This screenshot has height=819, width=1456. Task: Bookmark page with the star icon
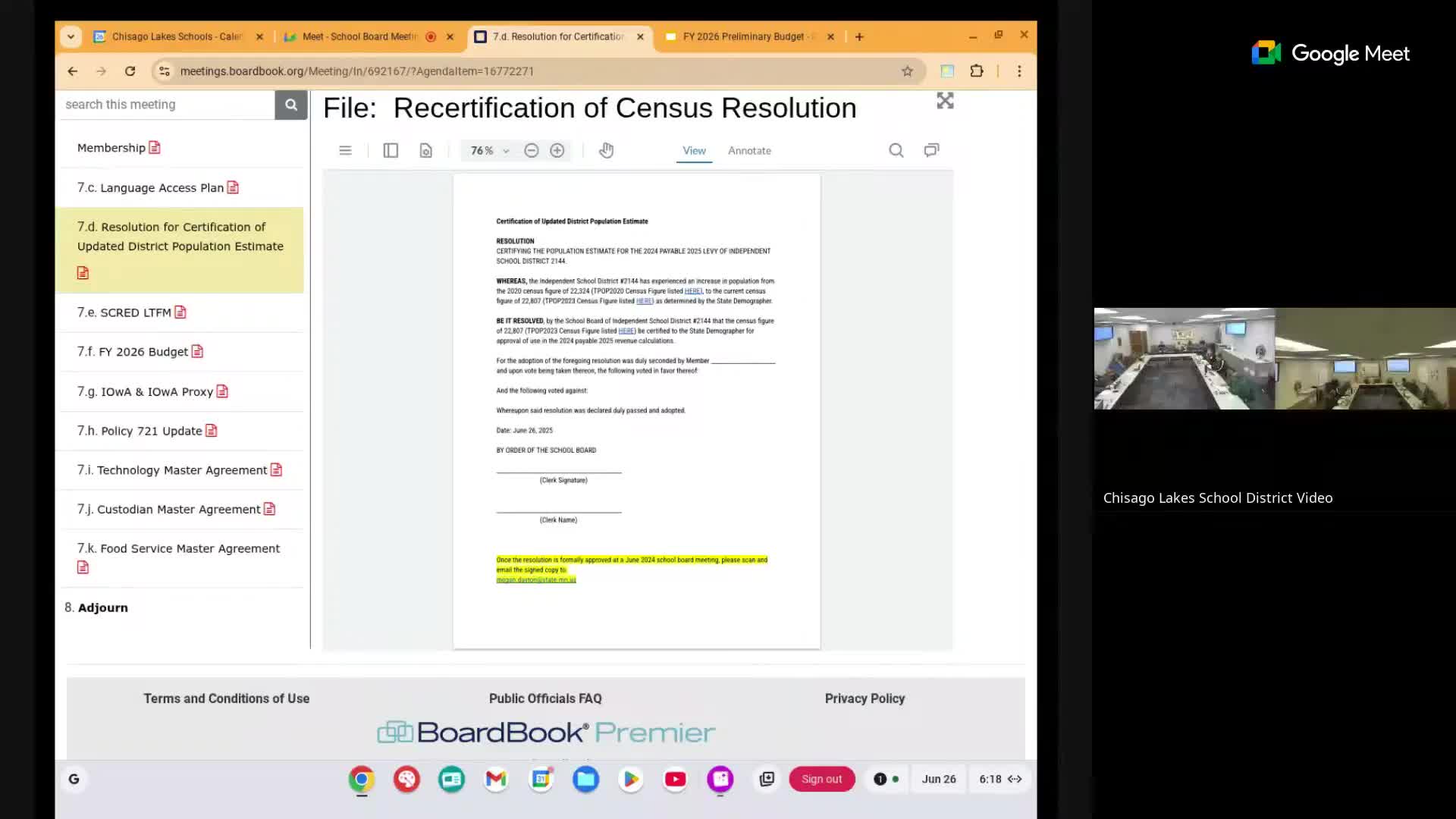tap(907, 71)
